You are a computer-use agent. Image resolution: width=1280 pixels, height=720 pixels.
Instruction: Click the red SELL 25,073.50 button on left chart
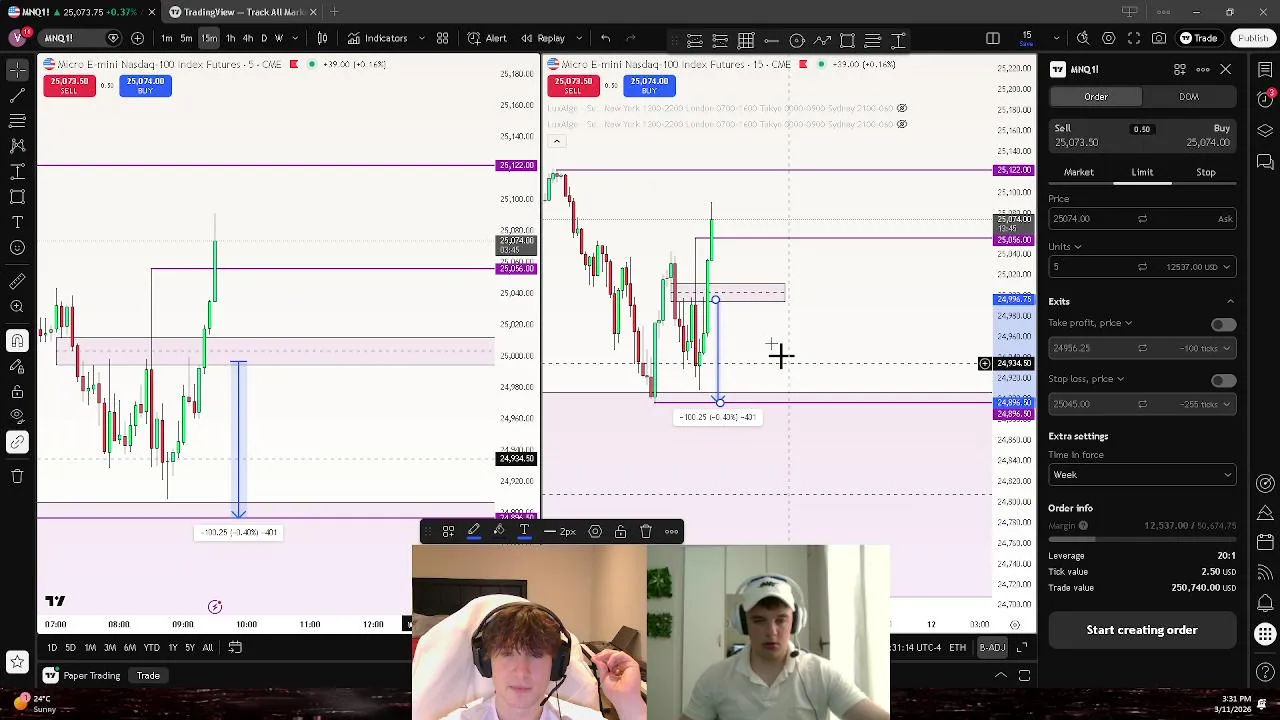click(69, 86)
